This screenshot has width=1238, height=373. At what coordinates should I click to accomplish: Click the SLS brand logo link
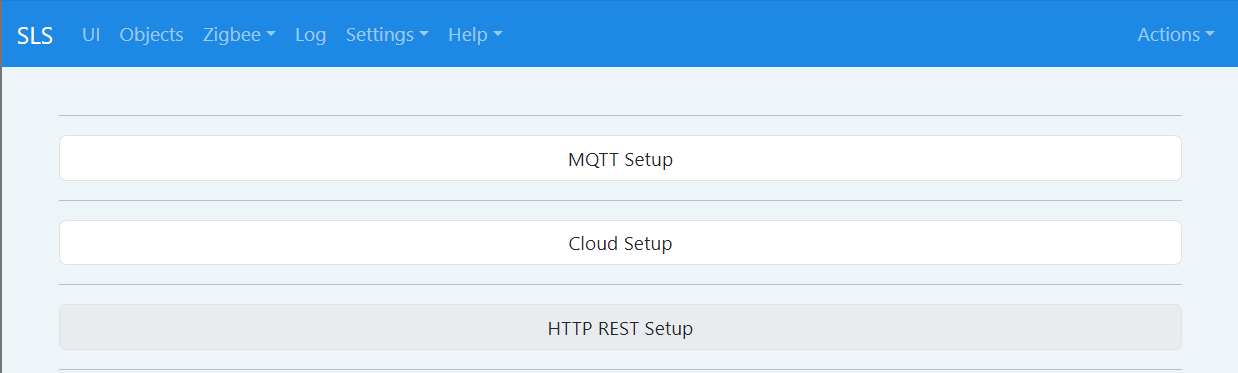35,34
